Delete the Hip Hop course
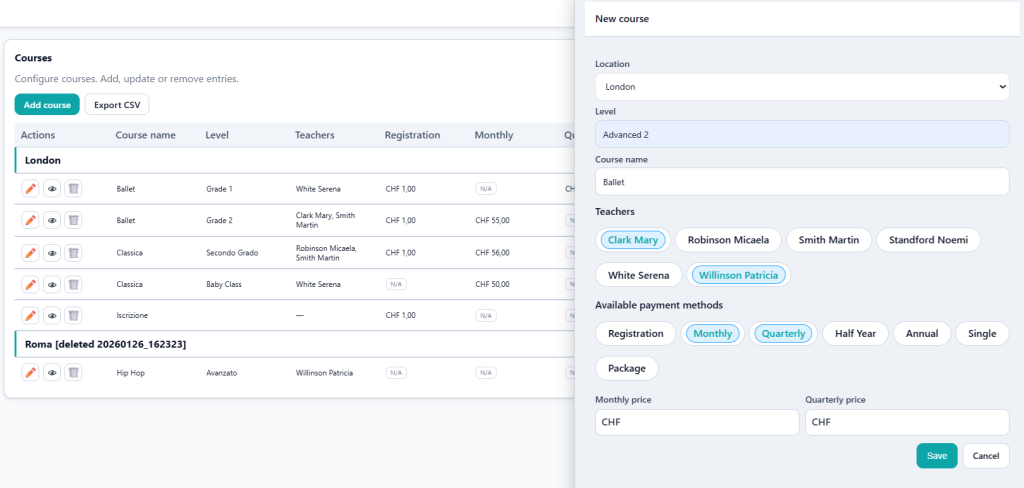The height and width of the screenshot is (488, 1024). pos(73,372)
